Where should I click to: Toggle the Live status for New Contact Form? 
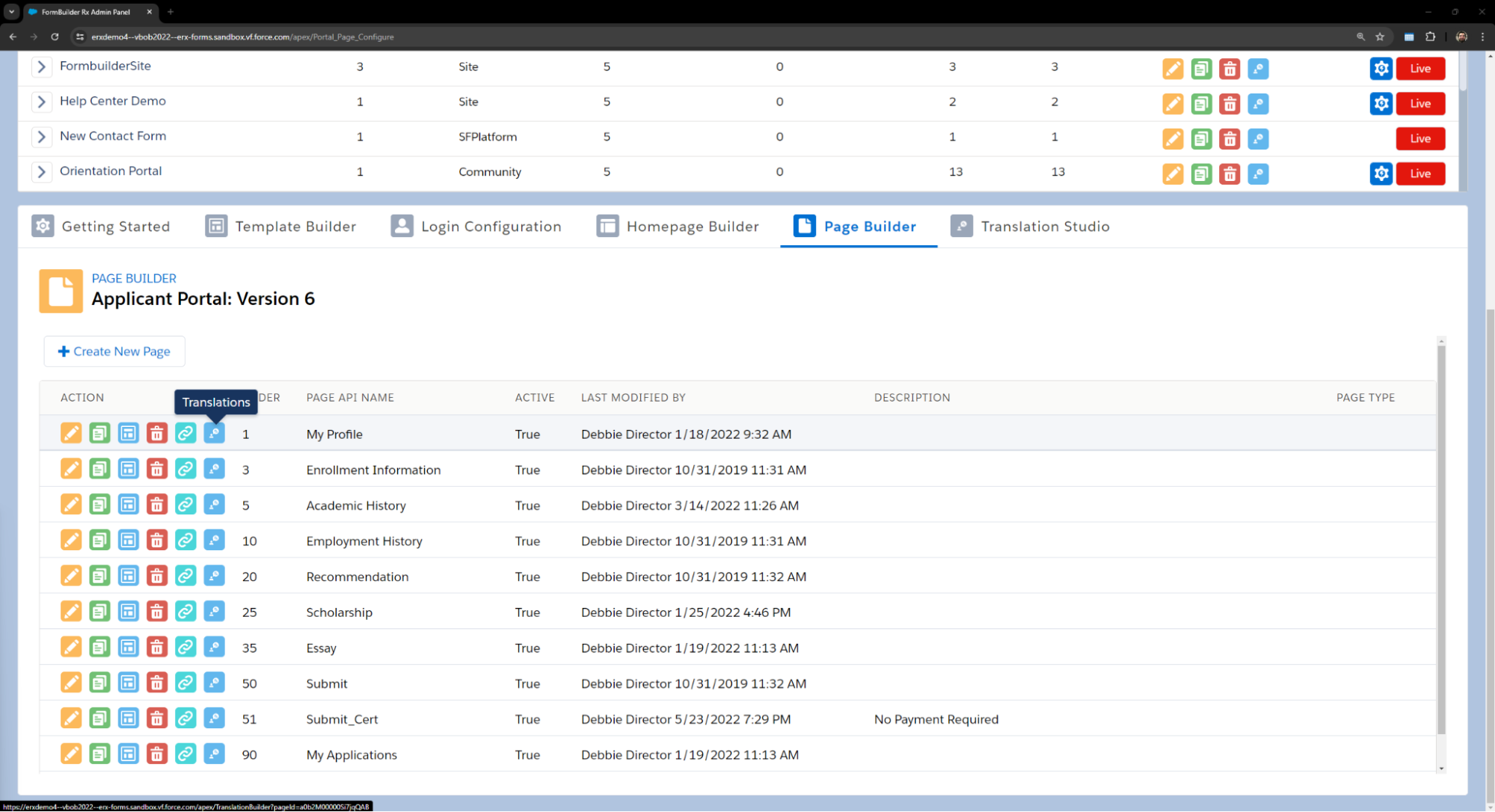point(1419,139)
